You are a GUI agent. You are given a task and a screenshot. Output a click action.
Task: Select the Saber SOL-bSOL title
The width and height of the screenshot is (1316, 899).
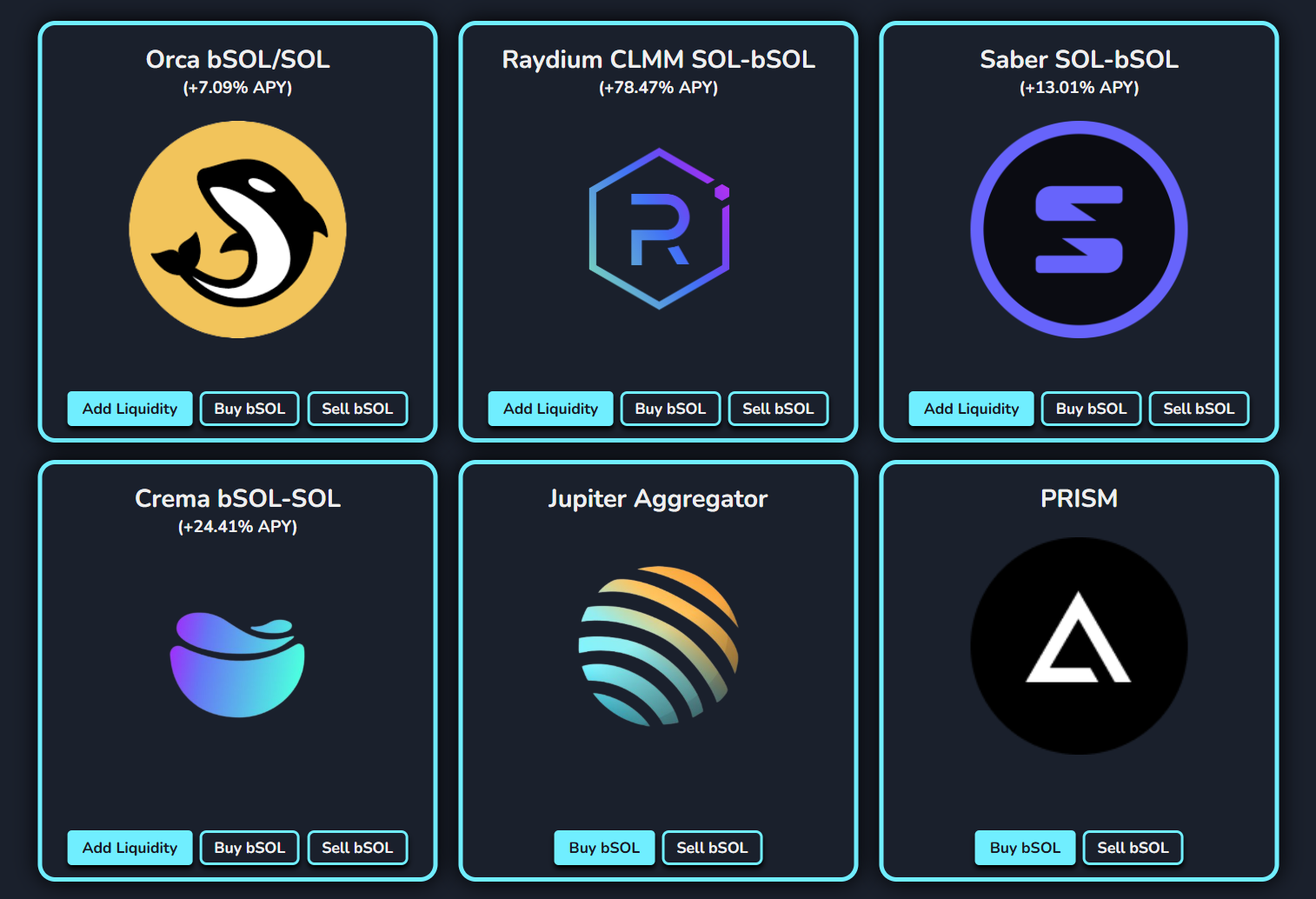click(1079, 59)
